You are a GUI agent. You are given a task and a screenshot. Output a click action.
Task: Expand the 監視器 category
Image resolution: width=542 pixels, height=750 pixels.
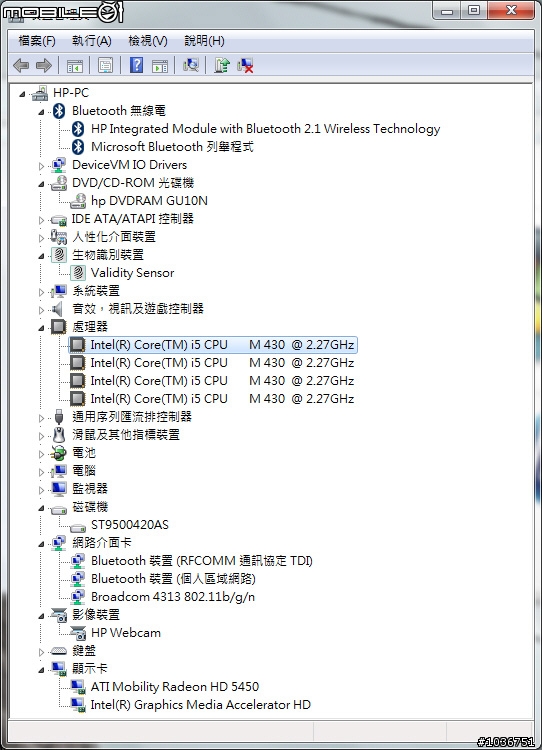[41, 490]
